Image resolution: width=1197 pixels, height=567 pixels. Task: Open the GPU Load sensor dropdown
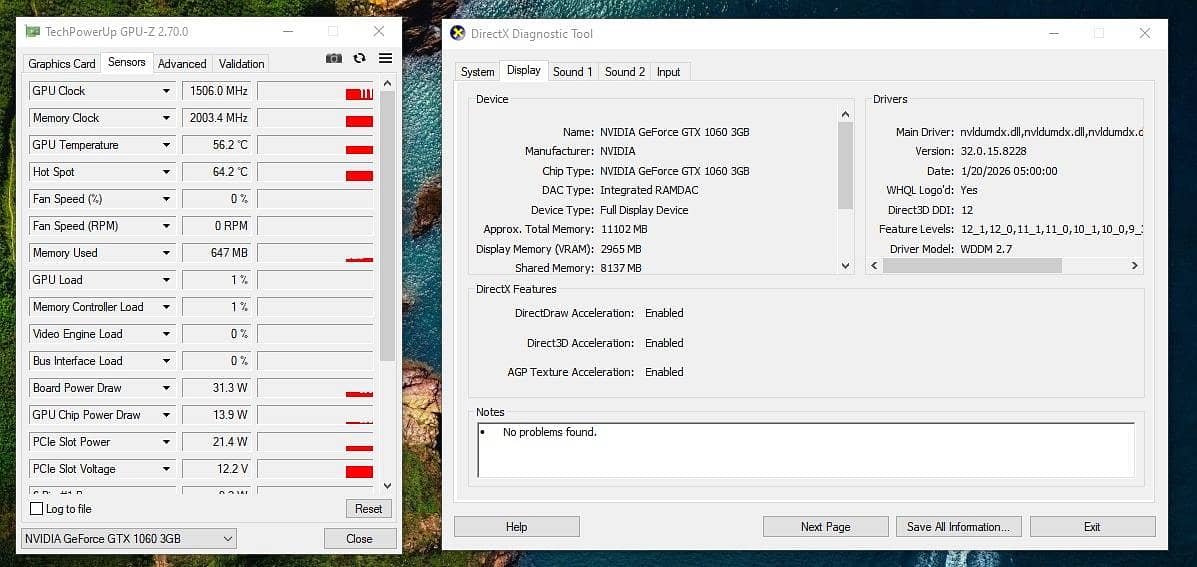coord(166,280)
